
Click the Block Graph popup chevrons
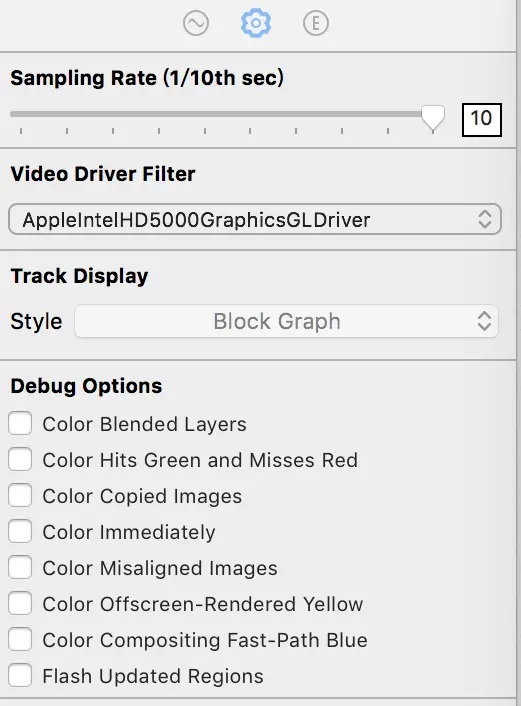[x=485, y=321]
